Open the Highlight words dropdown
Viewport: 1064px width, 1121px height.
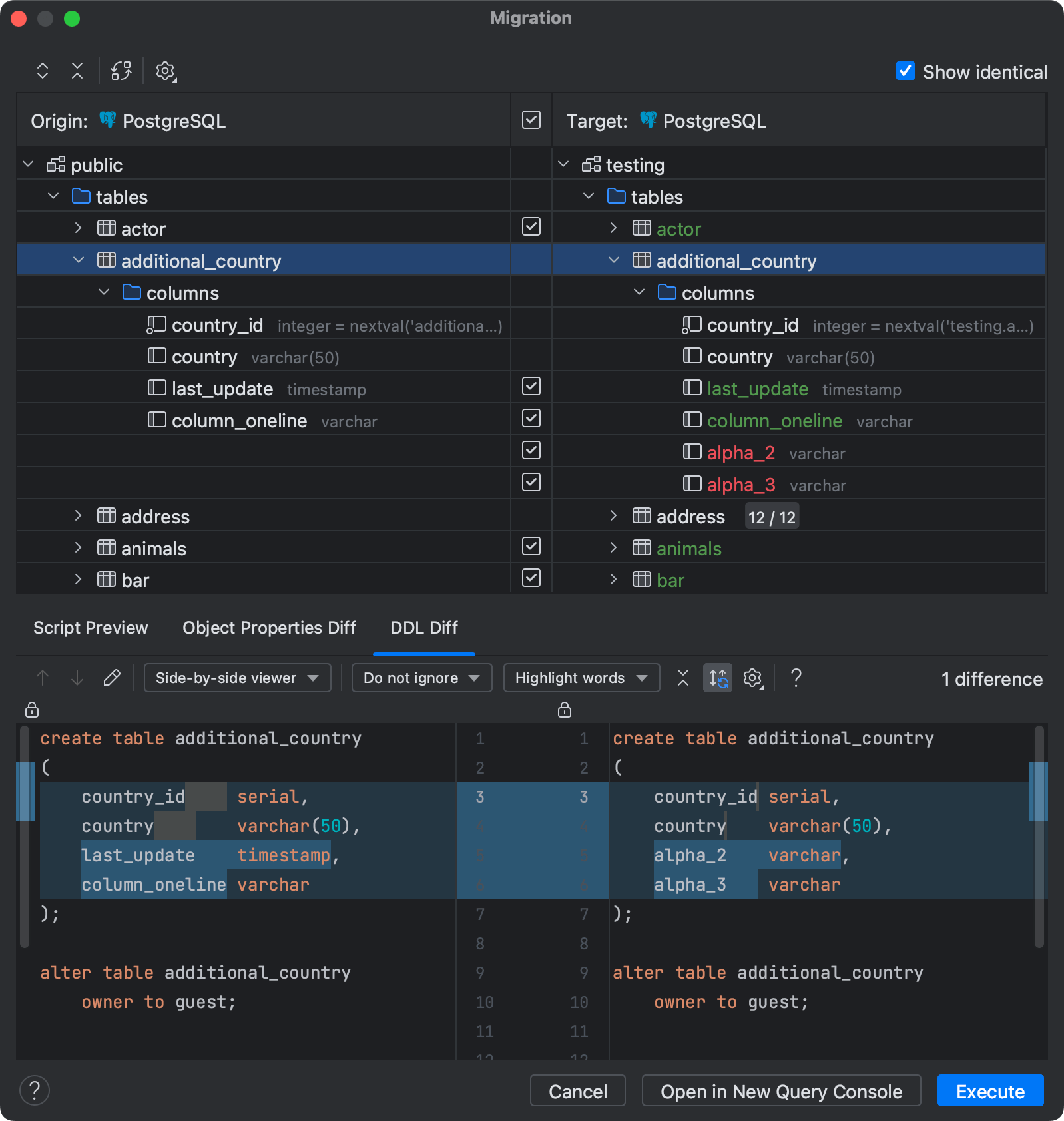[581, 678]
